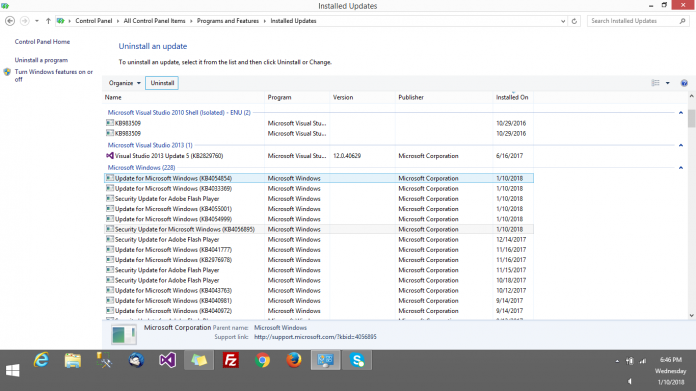The image size is (696, 391).
Task: Expand the address bar history dropdown
Action: coord(563,21)
